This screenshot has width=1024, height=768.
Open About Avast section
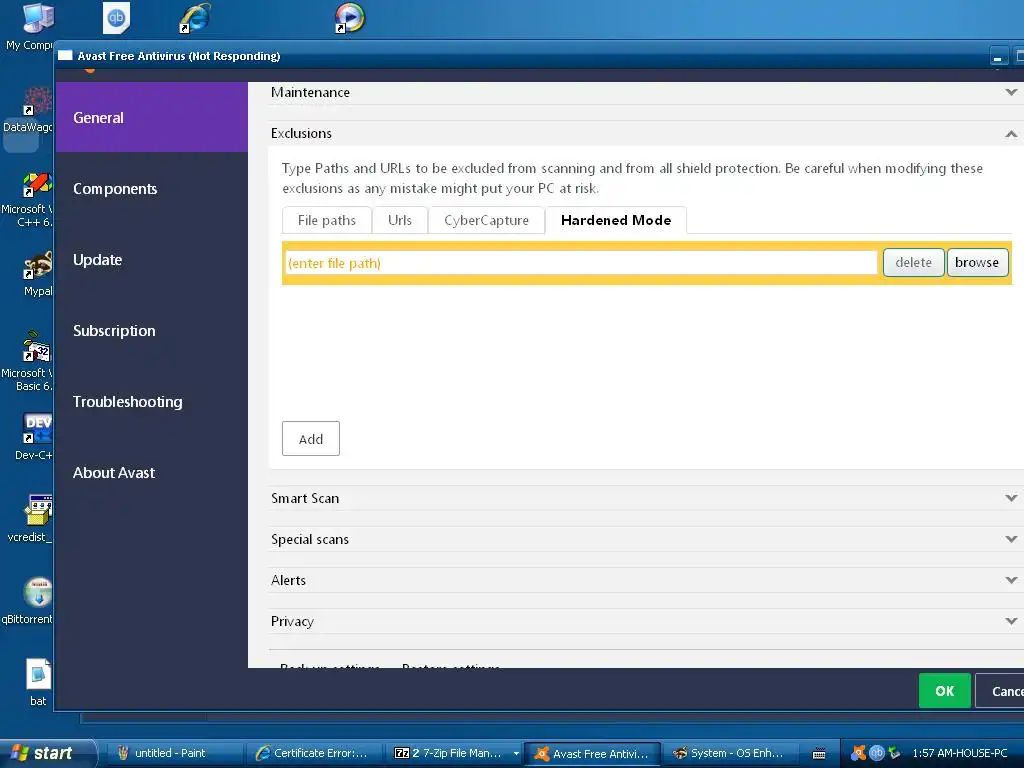[152, 472]
